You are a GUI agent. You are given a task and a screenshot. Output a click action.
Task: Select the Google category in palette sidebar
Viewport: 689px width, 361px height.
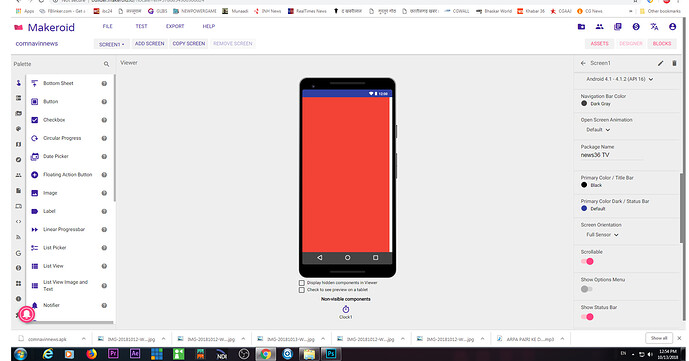pyautogui.click(x=18, y=253)
